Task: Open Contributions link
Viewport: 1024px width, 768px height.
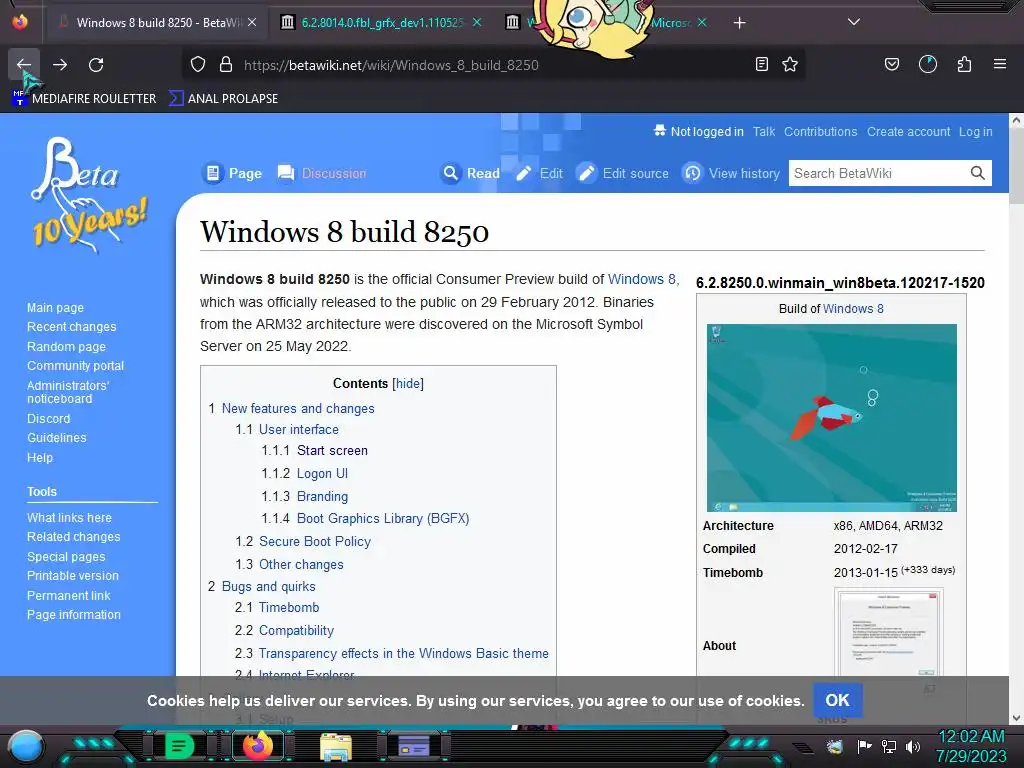Action: [x=820, y=132]
